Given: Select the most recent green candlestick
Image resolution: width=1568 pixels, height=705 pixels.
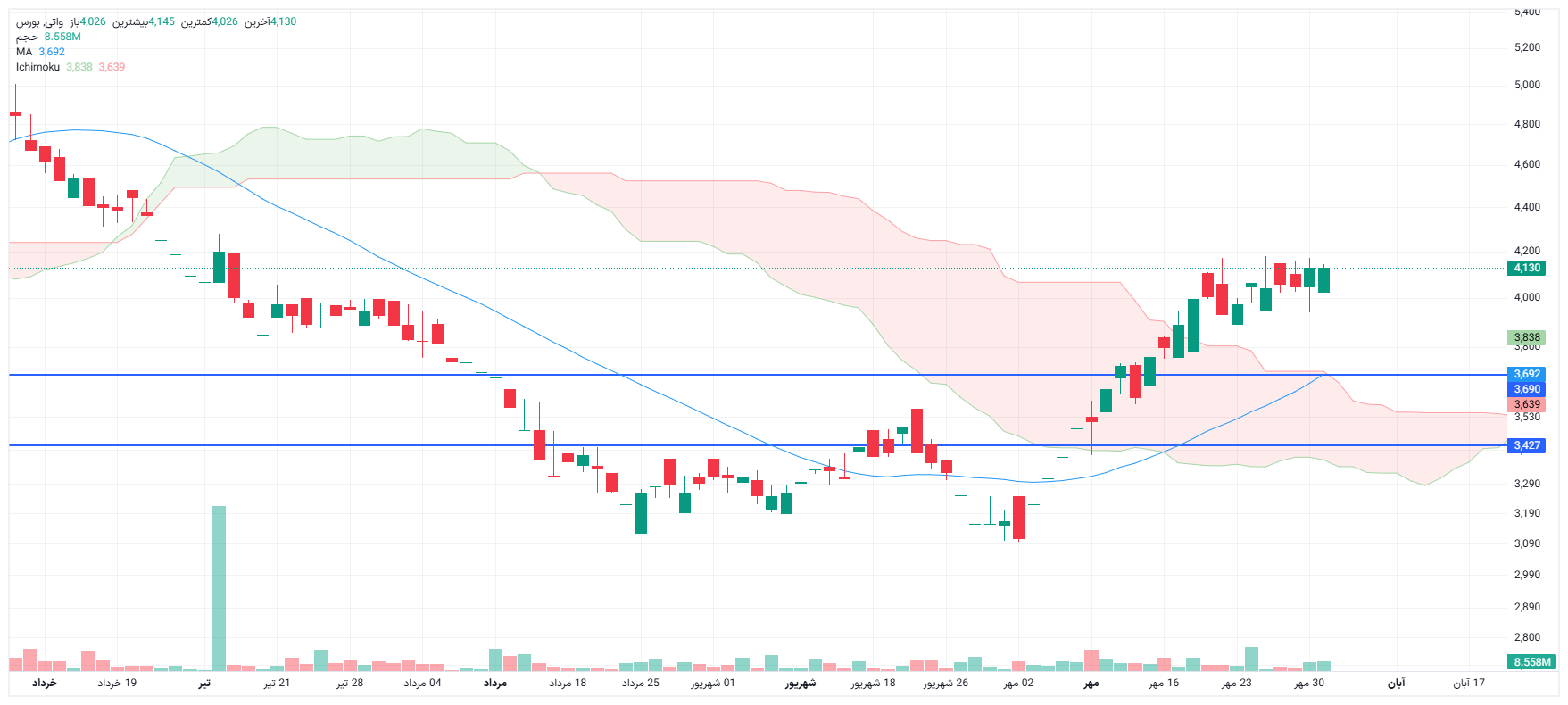Looking at the screenshot, I should pos(1323,280).
